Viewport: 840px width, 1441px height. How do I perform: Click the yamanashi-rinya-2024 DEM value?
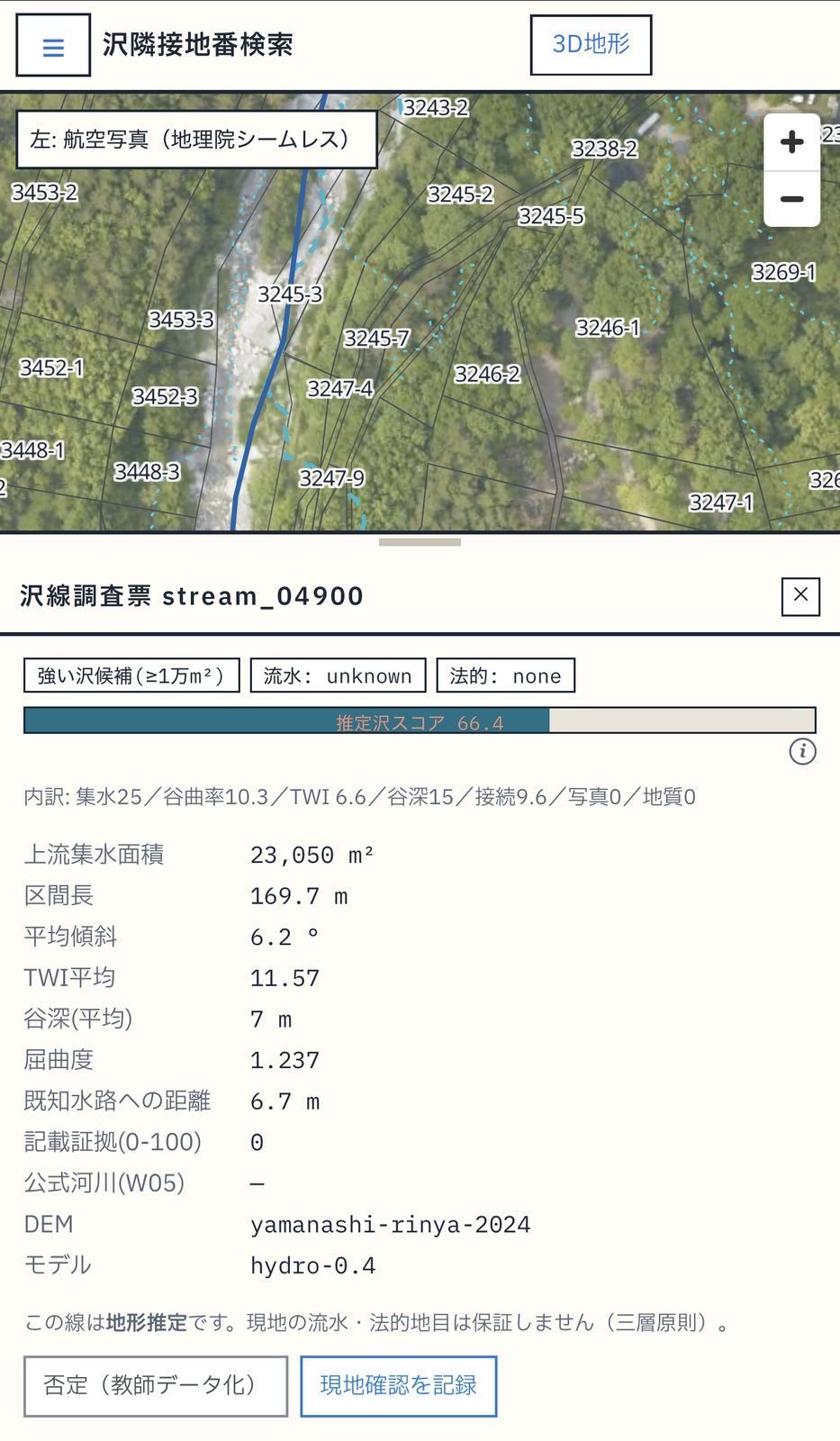tap(390, 1225)
